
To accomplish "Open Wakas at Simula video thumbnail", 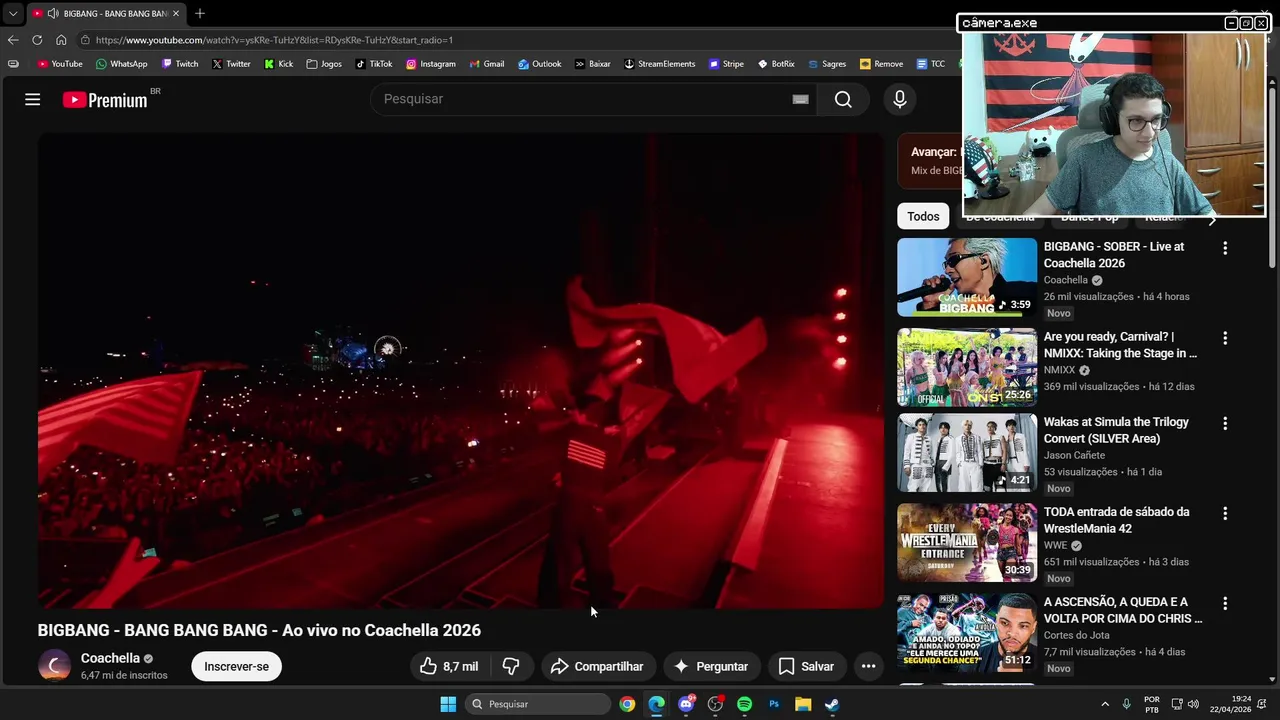I will 967,452.
